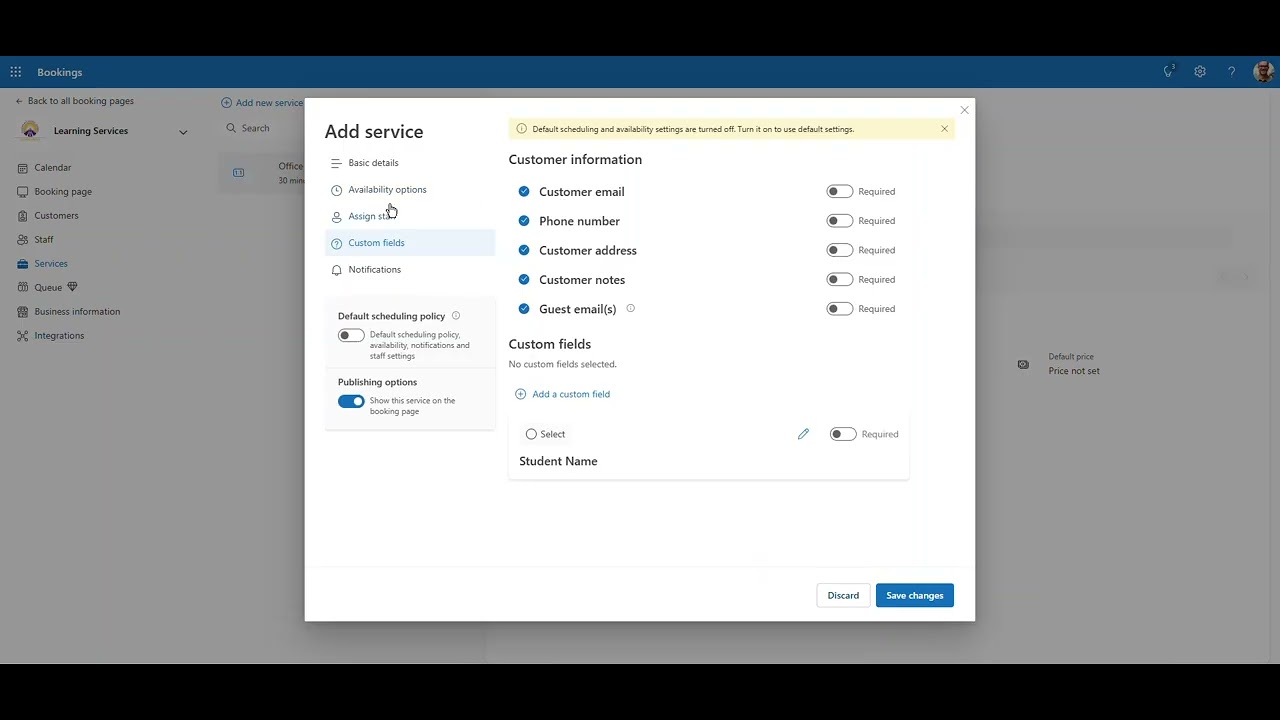
Task: Go to Queue in sidebar
Action: (48, 288)
